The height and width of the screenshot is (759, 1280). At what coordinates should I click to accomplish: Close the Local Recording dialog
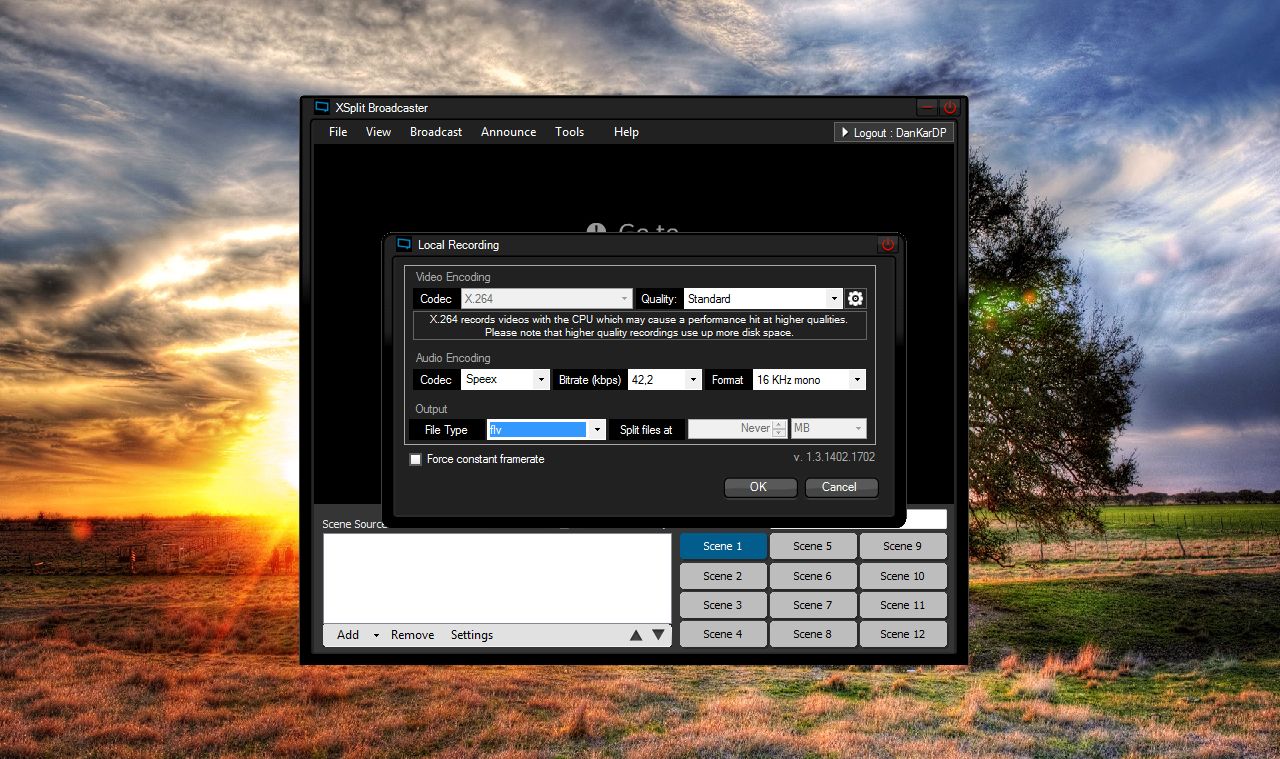click(x=888, y=244)
